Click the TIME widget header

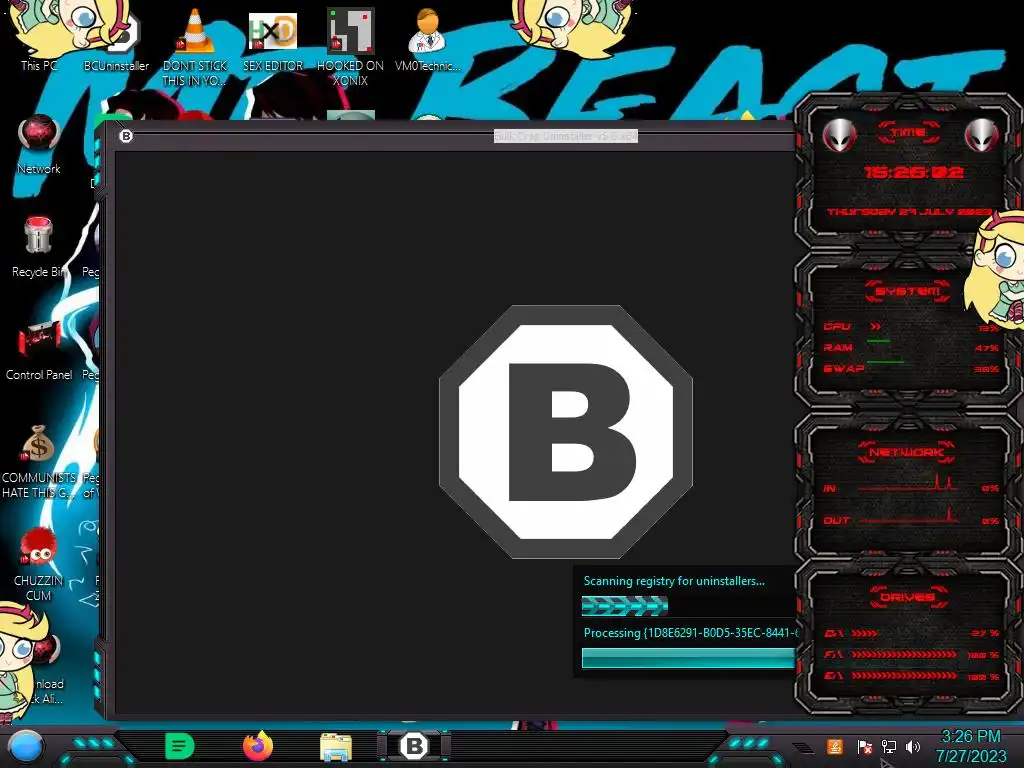coord(908,133)
